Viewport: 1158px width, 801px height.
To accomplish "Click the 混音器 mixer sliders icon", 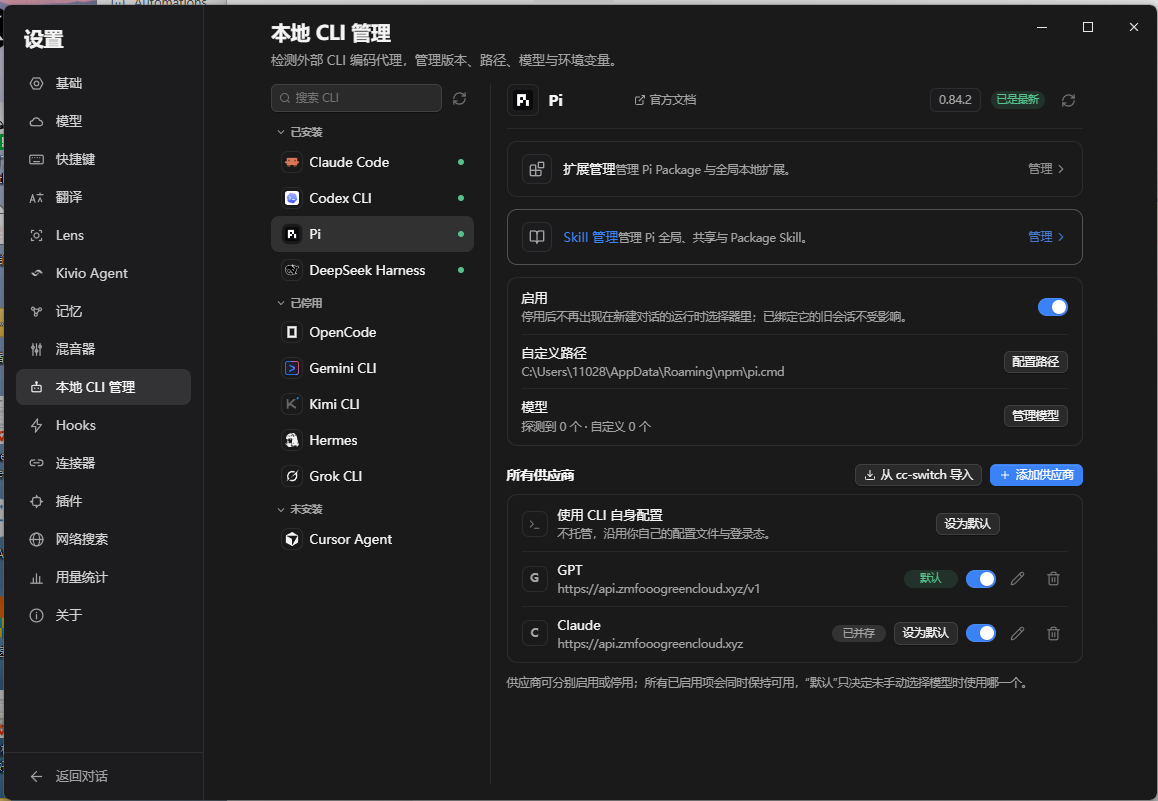I will (36, 349).
